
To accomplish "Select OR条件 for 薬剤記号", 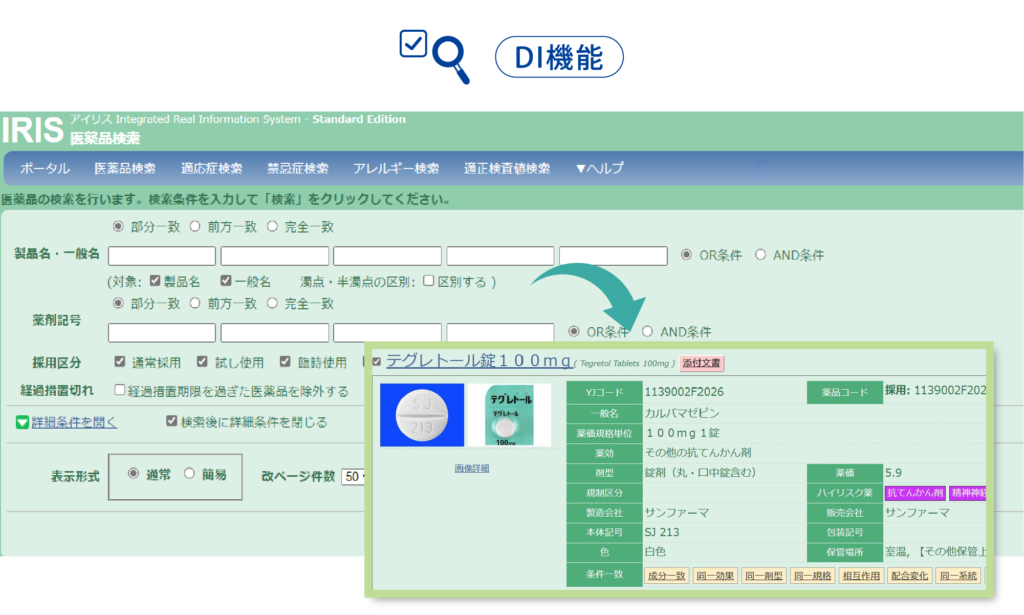I will click(x=574, y=332).
